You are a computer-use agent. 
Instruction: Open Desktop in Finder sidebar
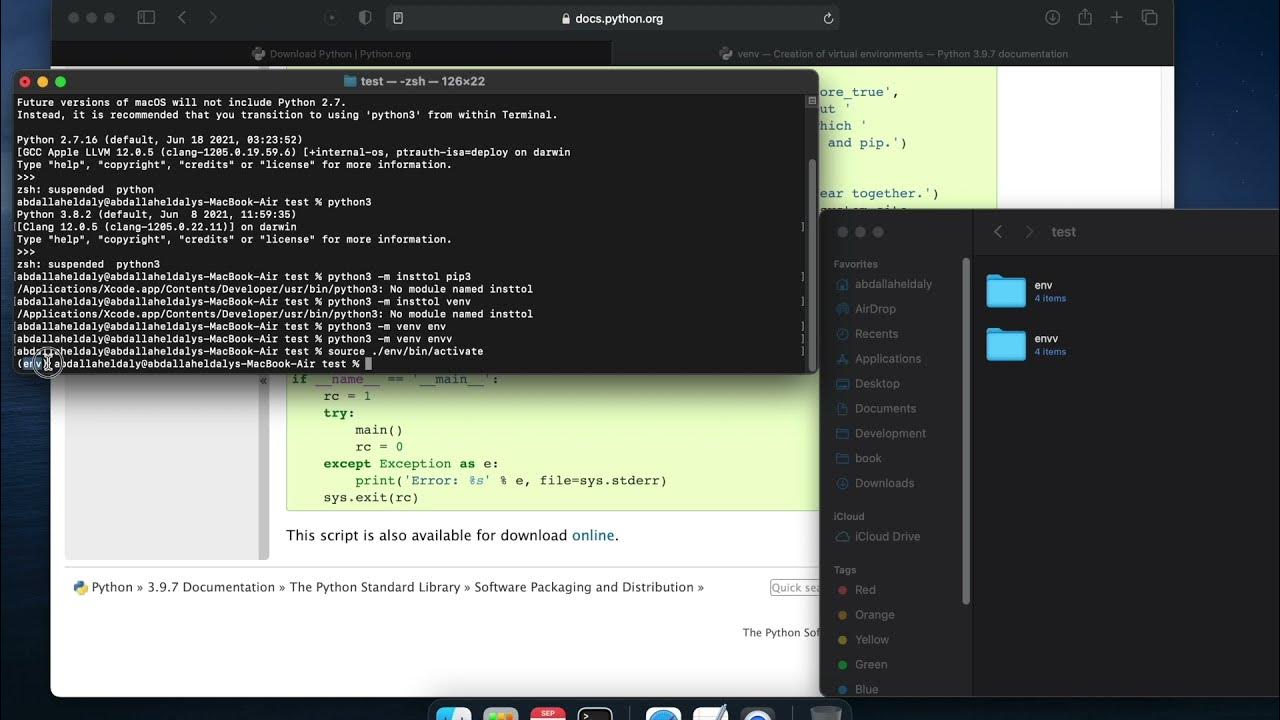pos(877,384)
